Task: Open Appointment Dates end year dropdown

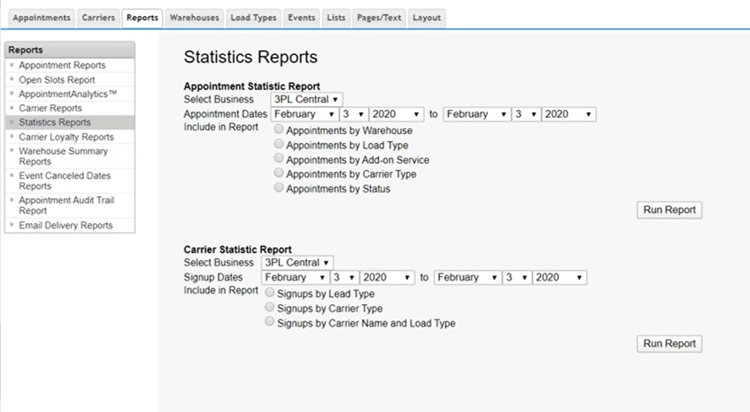Action: tap(569, 114)
